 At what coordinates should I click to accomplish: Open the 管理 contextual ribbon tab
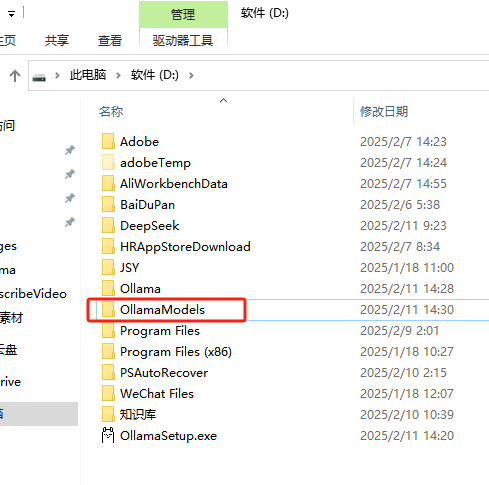click(x=183, y=14)
